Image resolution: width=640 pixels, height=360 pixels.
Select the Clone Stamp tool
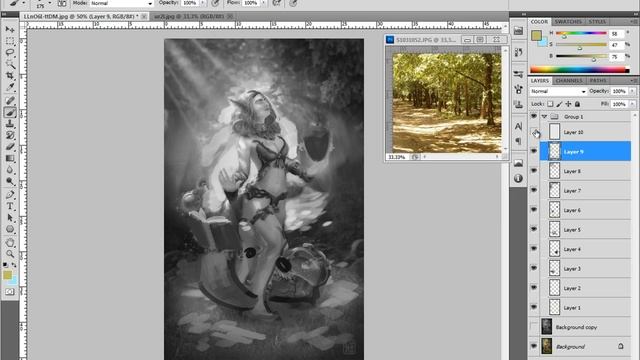(x=10, y=124)
